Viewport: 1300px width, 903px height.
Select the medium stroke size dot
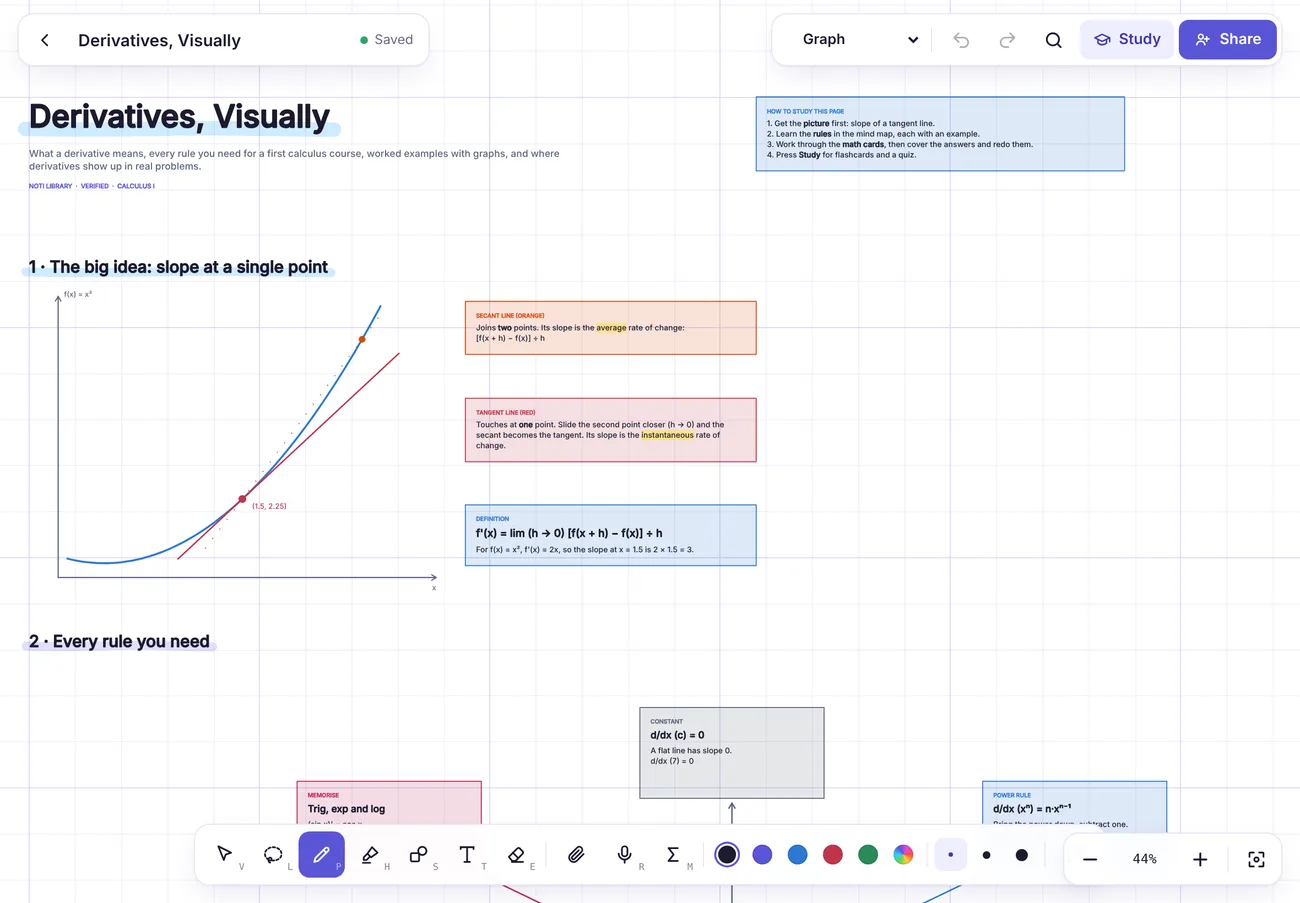(986, 855)
